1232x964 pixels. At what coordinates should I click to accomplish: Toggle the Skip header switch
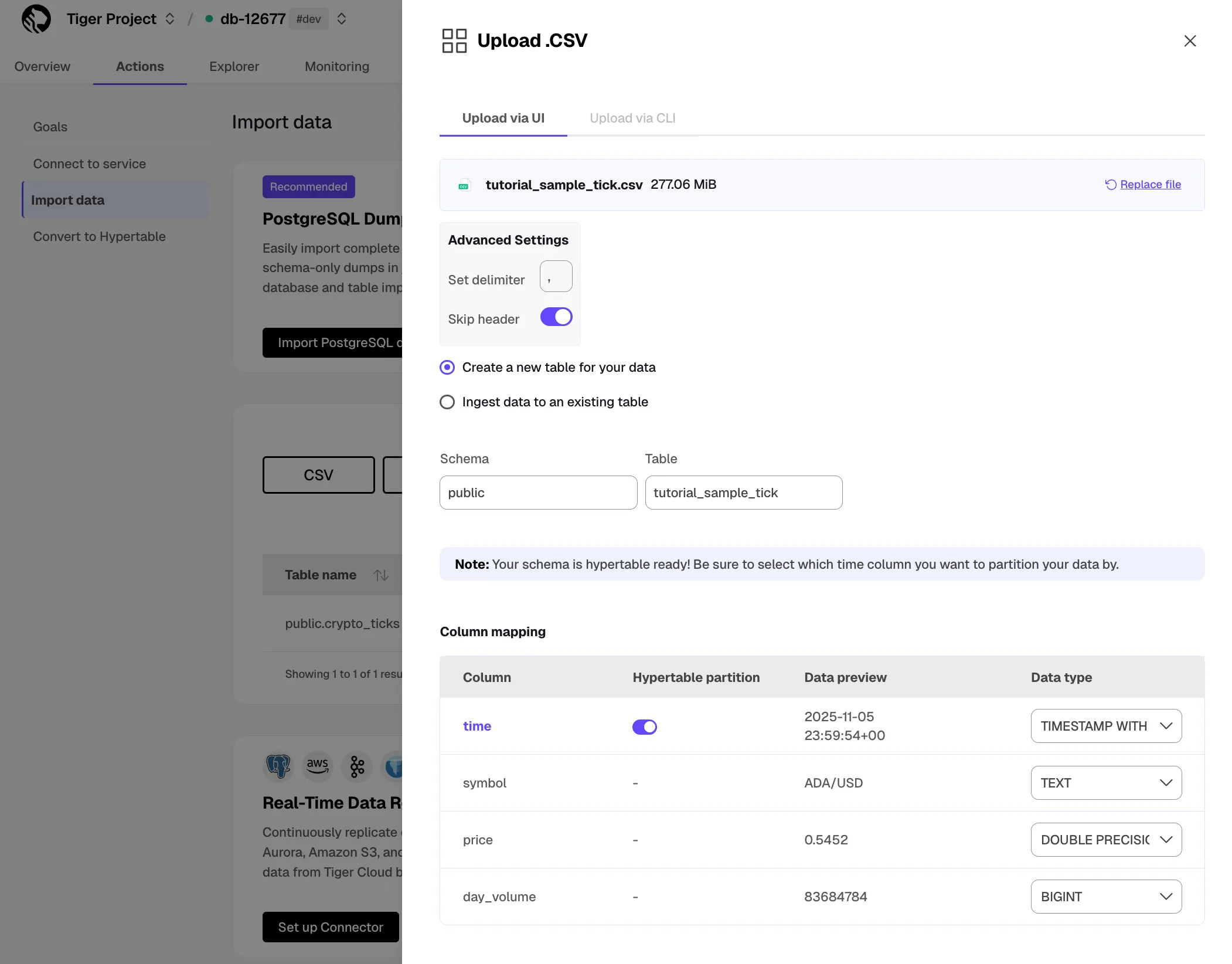(x=556, y=317)
